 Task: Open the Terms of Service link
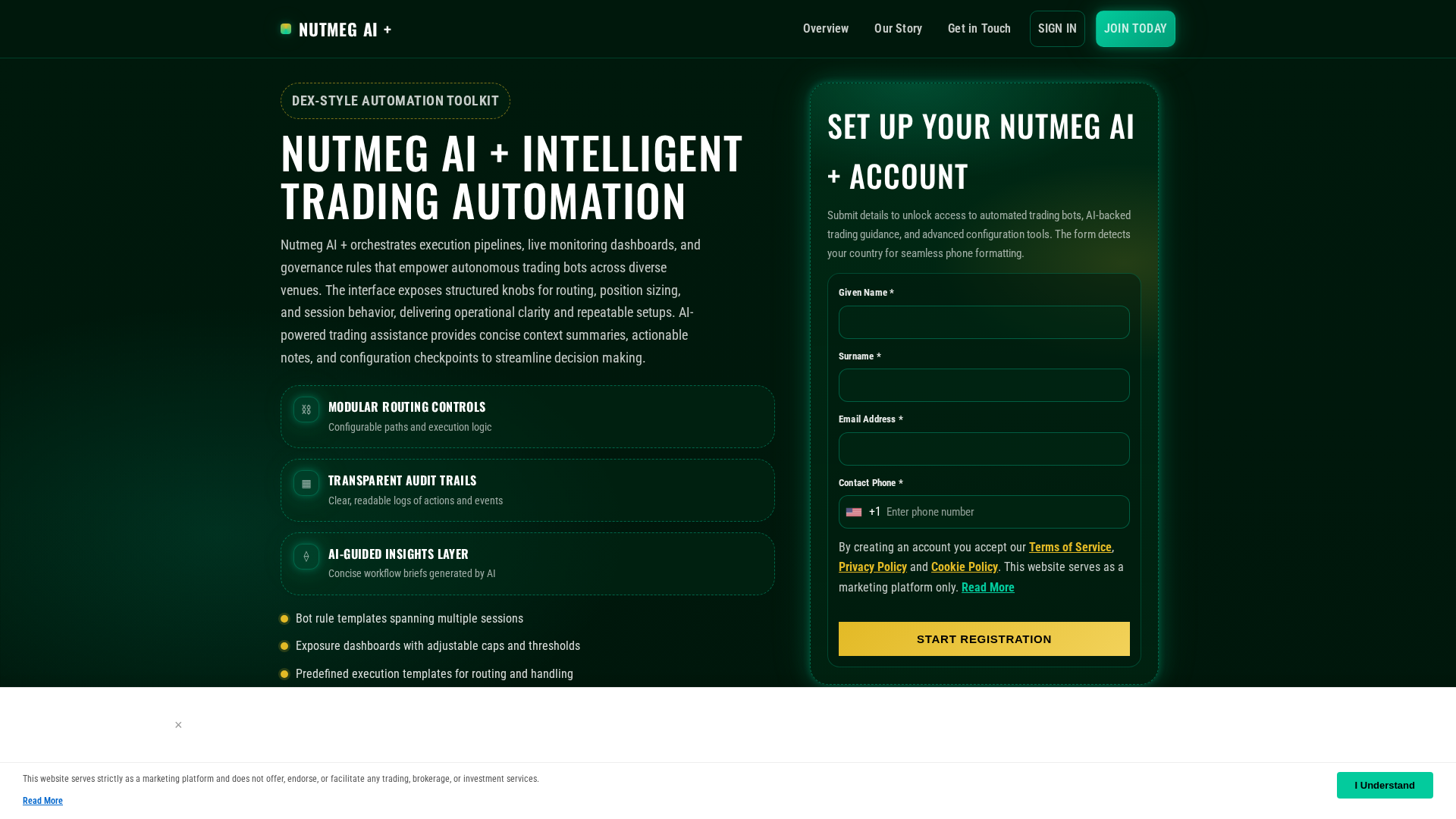(1070, 548)
